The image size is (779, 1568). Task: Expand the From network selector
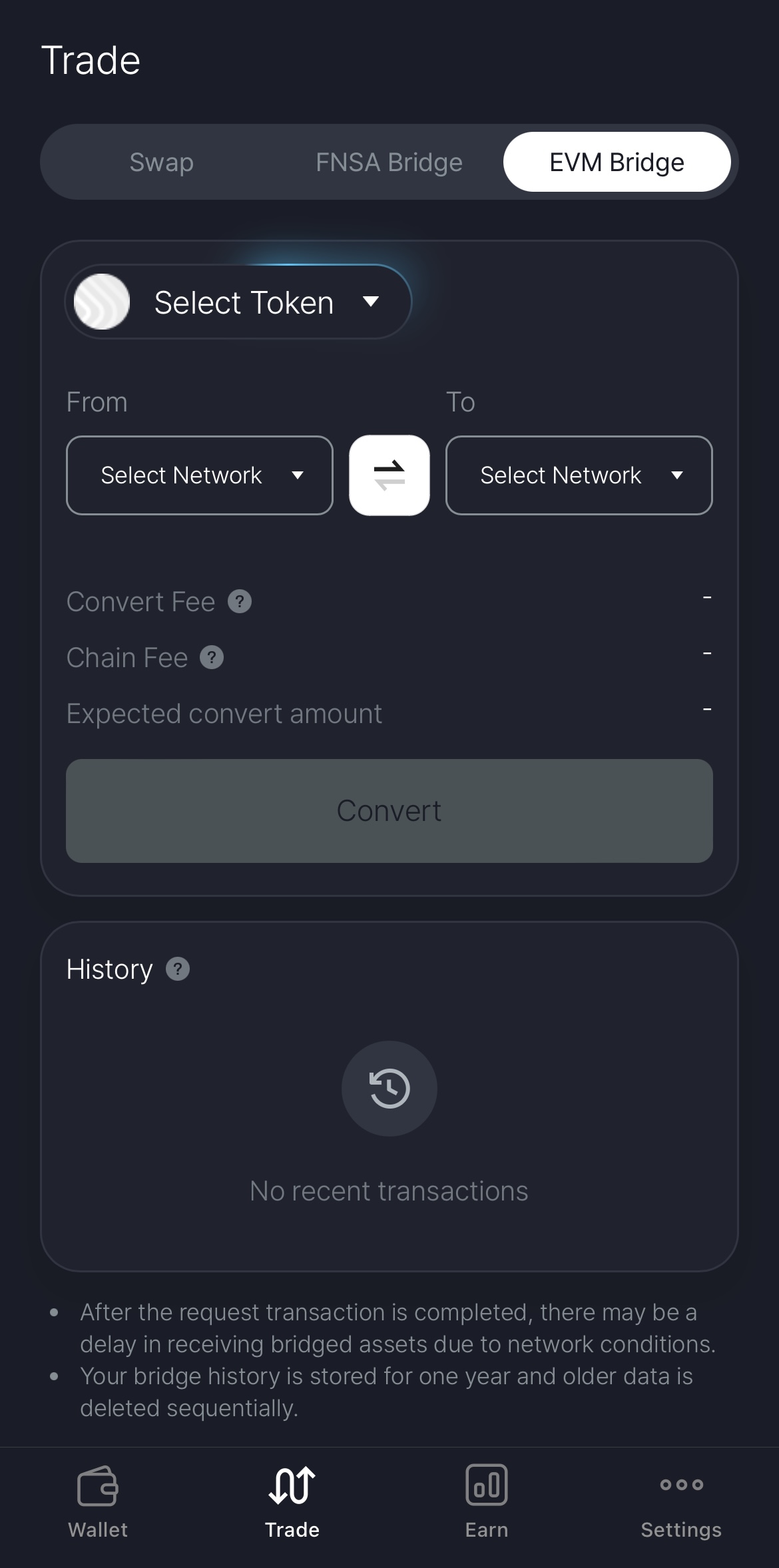pos(200,475)
